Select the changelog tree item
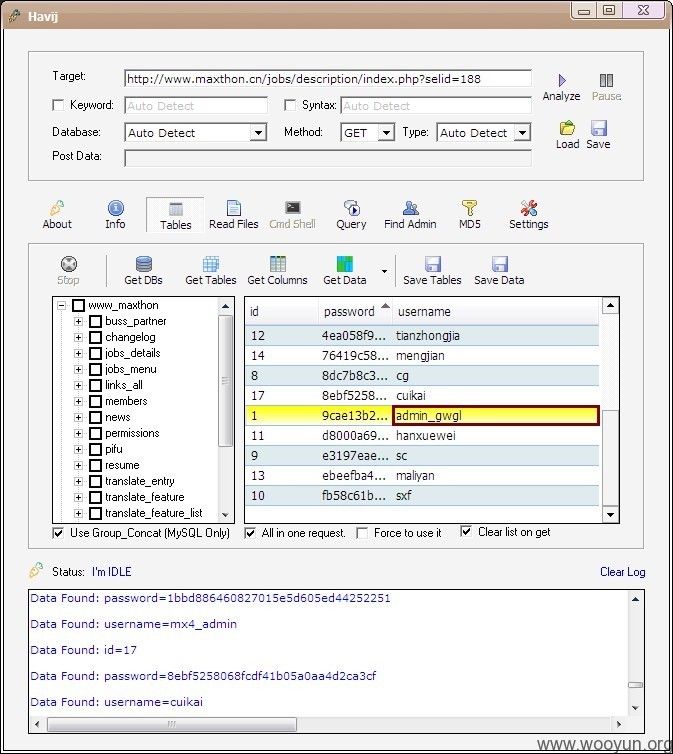Image resolution: width=673 pixels, height=754 pixels. tap(130, 337)
